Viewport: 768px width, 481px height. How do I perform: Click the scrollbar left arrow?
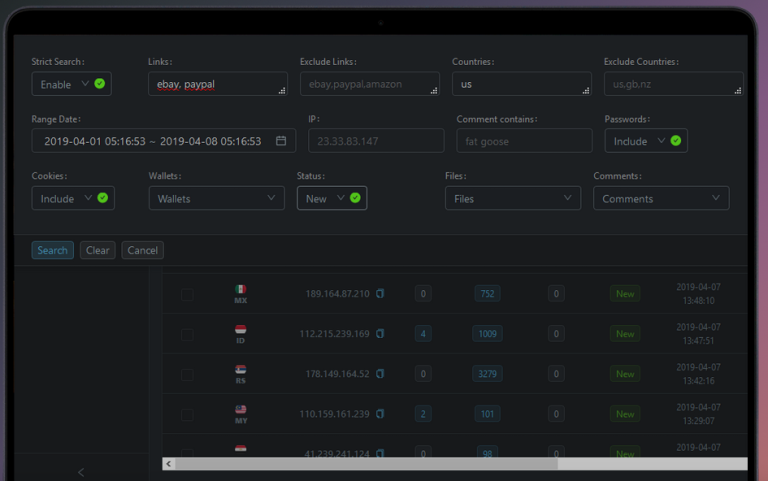[x=168, y=464]
